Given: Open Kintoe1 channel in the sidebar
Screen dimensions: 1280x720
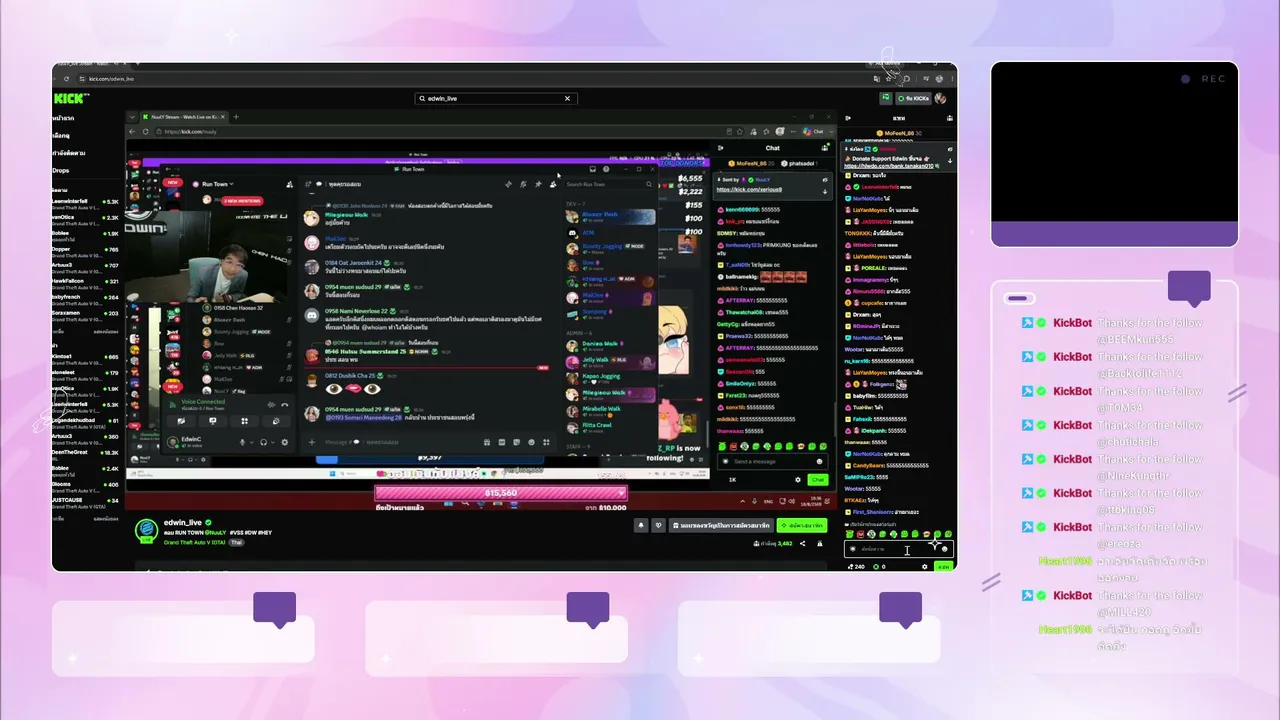Looking at the screenshot, I should [x=85, y=358].
